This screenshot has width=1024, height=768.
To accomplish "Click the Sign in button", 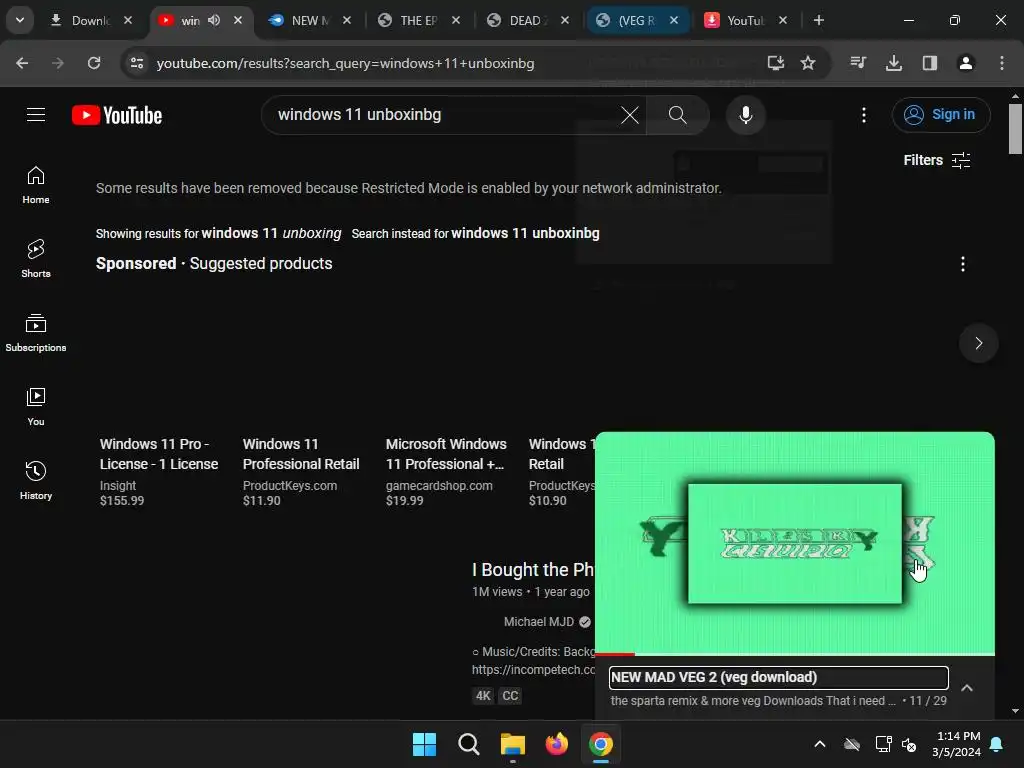I will click(x=940, y=115).
